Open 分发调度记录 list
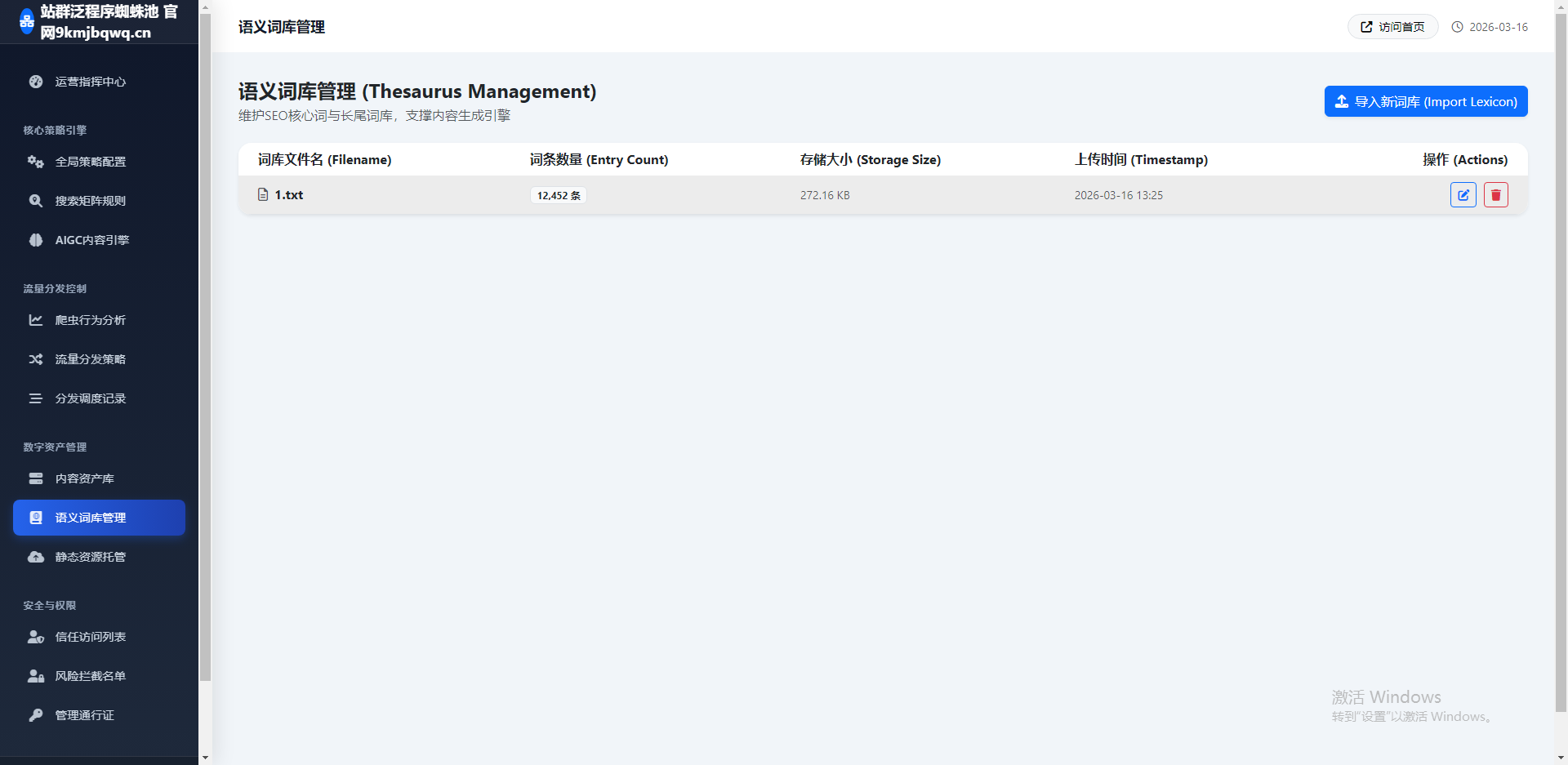This screenshot has width=1568, height=765. click(x=90, y=398)
